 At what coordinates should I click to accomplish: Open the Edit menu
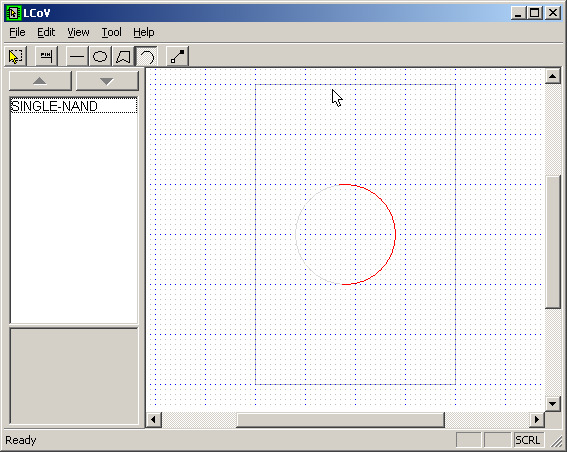tap(46, 33)
